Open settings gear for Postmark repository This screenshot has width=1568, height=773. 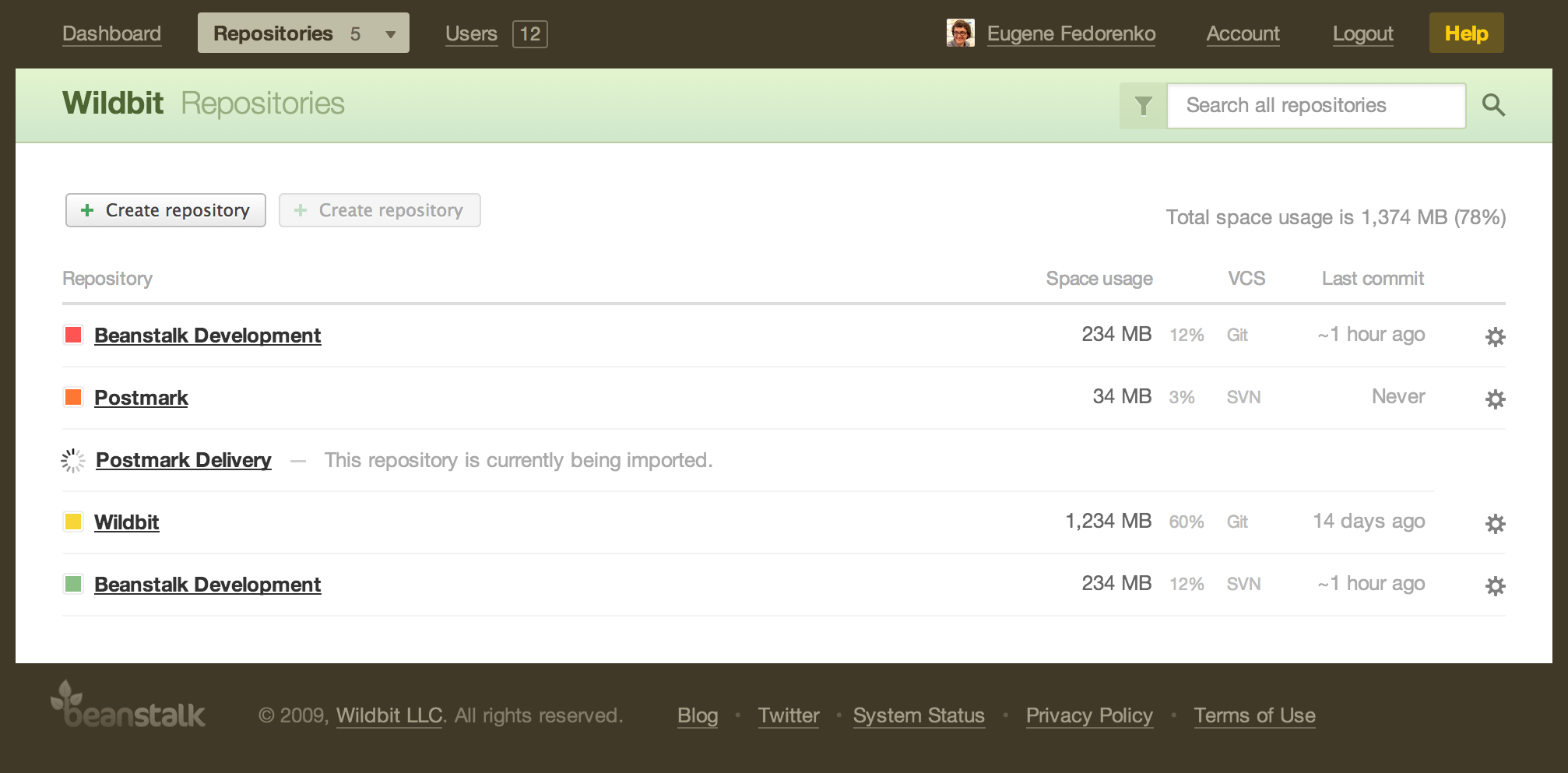[1495, 399]
